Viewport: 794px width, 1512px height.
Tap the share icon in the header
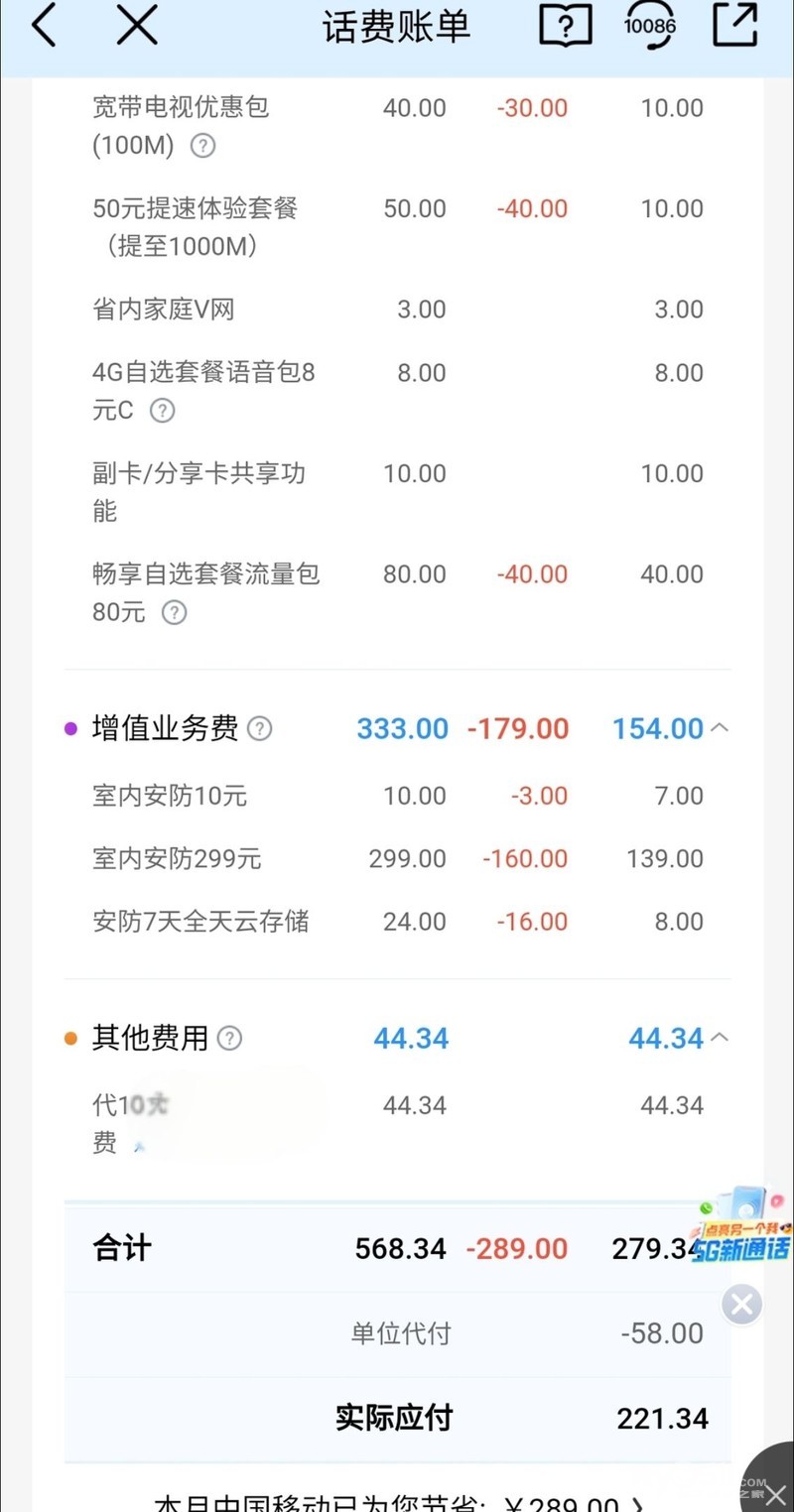(x=734, y=27)
